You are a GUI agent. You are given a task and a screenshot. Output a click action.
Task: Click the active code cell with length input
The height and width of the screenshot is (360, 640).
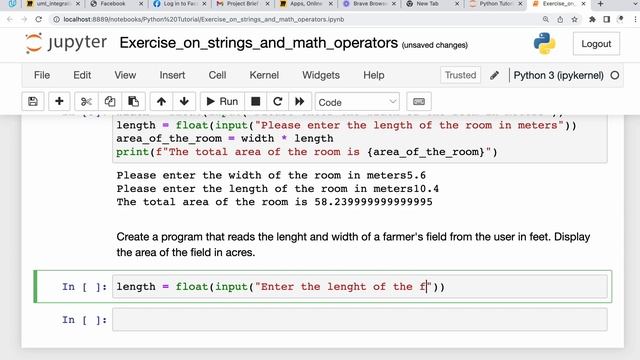pyautogui.click(x=360, y=287)
